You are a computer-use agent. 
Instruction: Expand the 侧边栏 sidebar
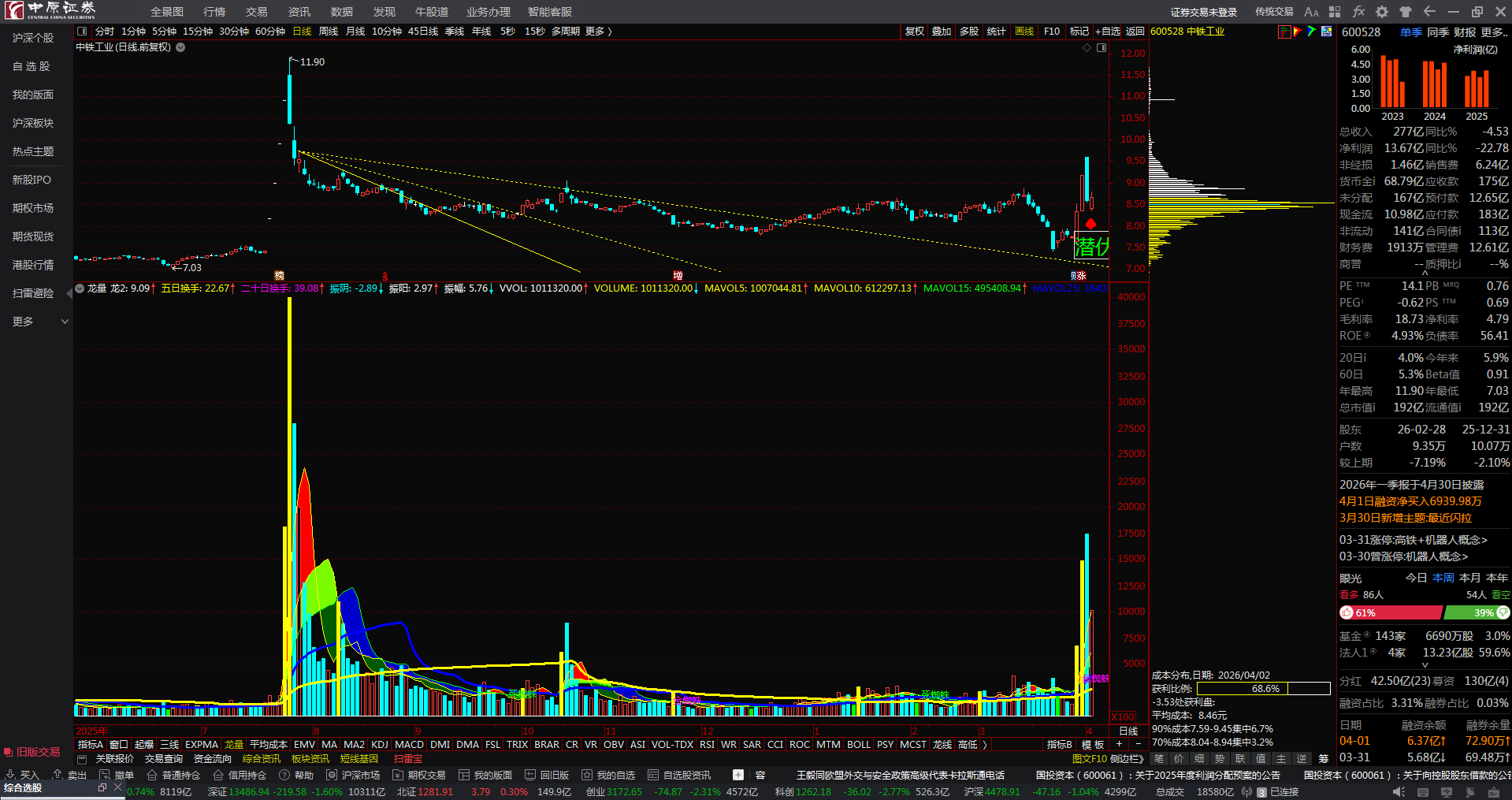(1127, 759)
